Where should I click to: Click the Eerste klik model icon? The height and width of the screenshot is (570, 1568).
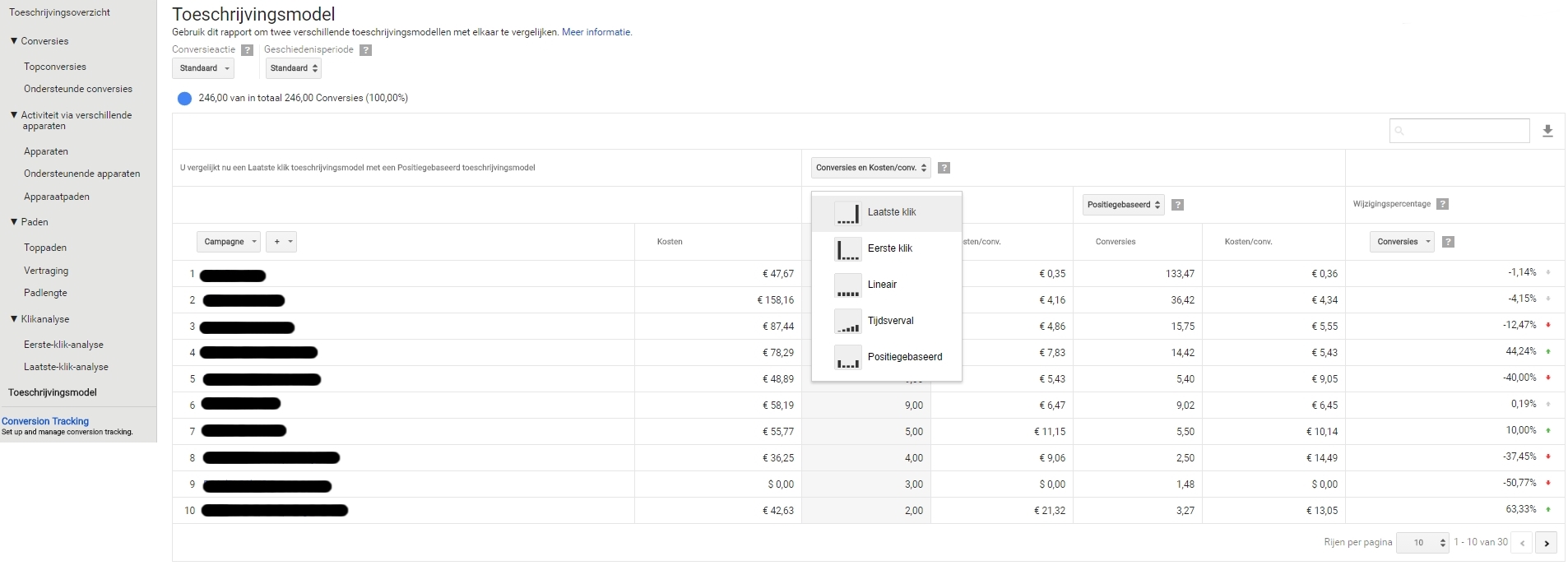[x=847, y=249]
